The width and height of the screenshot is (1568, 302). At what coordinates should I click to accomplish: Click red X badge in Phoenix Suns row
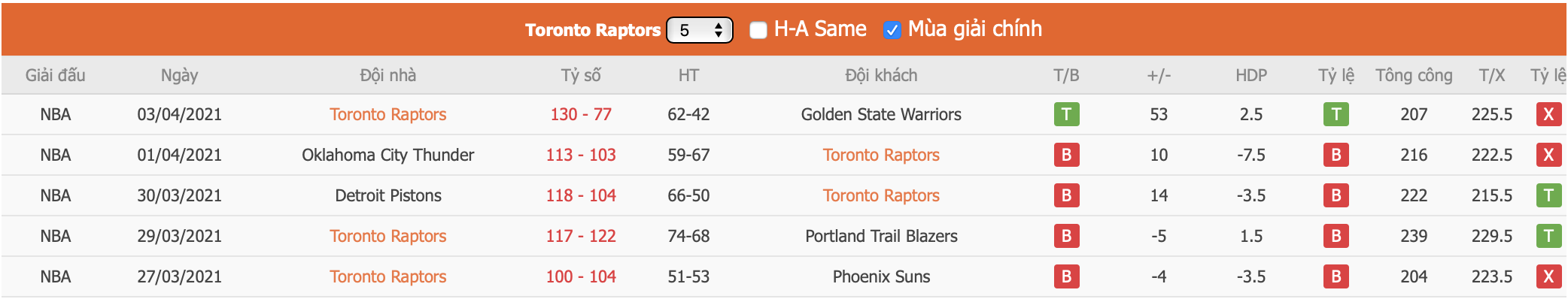pos(1548,276)
